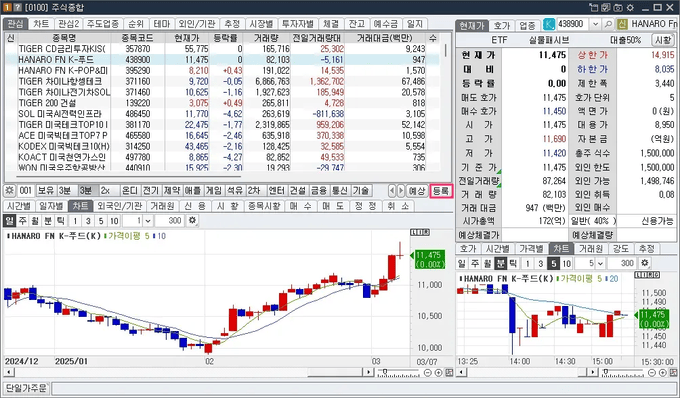Expand right chart interval dropdown showing 5
This screenshot has height=398, width=680.
click(601, 264)
